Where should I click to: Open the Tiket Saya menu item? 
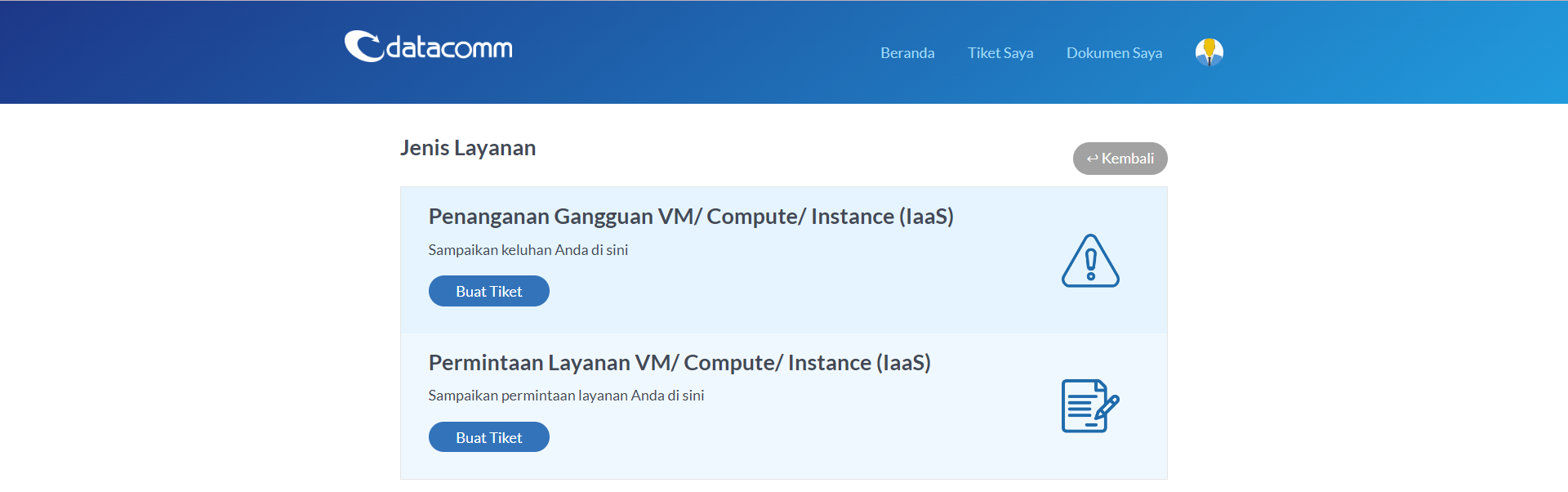point(1000,53)
